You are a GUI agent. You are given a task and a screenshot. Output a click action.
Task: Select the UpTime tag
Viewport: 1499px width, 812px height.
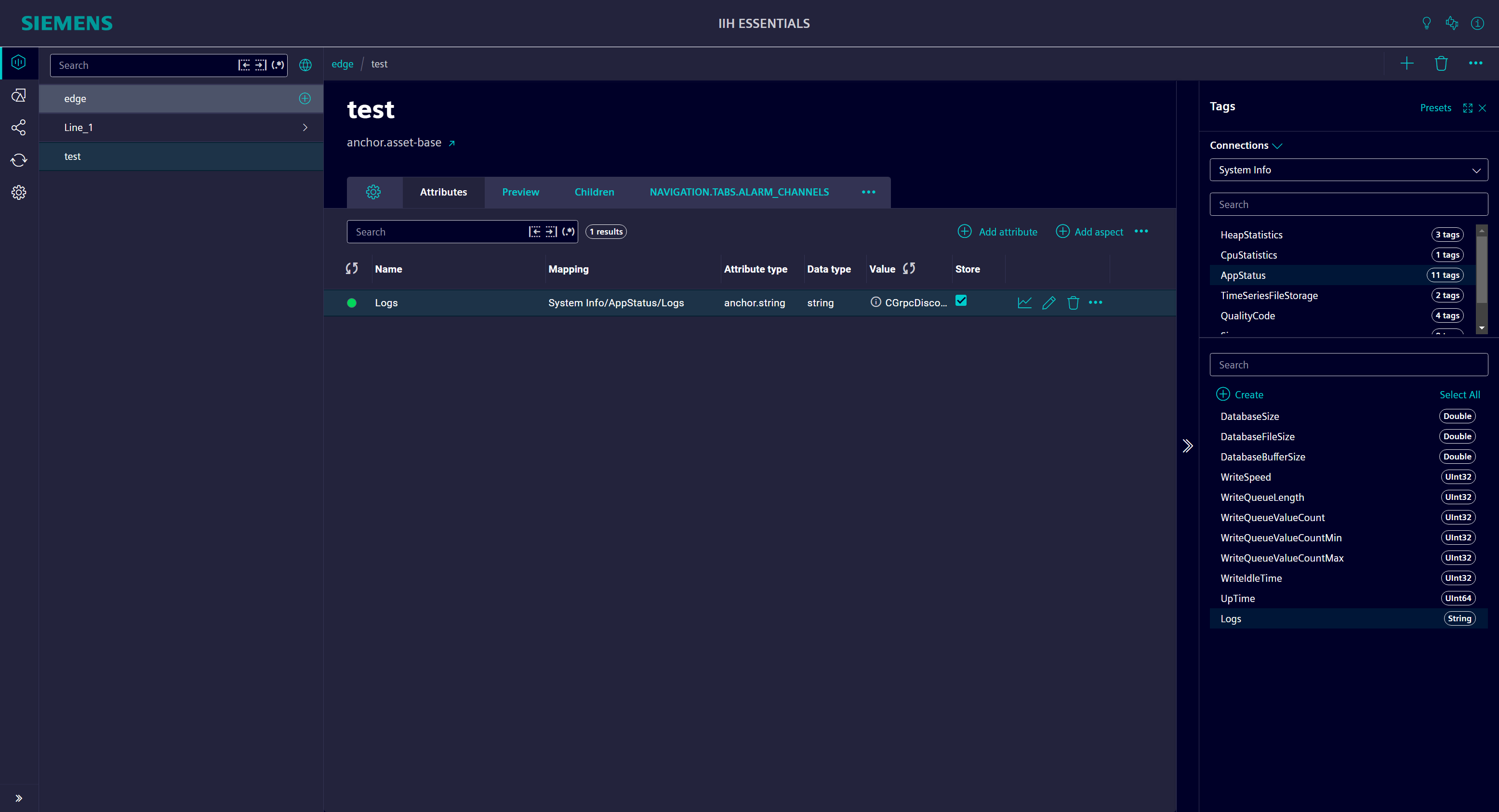[x=1348, y=599]
